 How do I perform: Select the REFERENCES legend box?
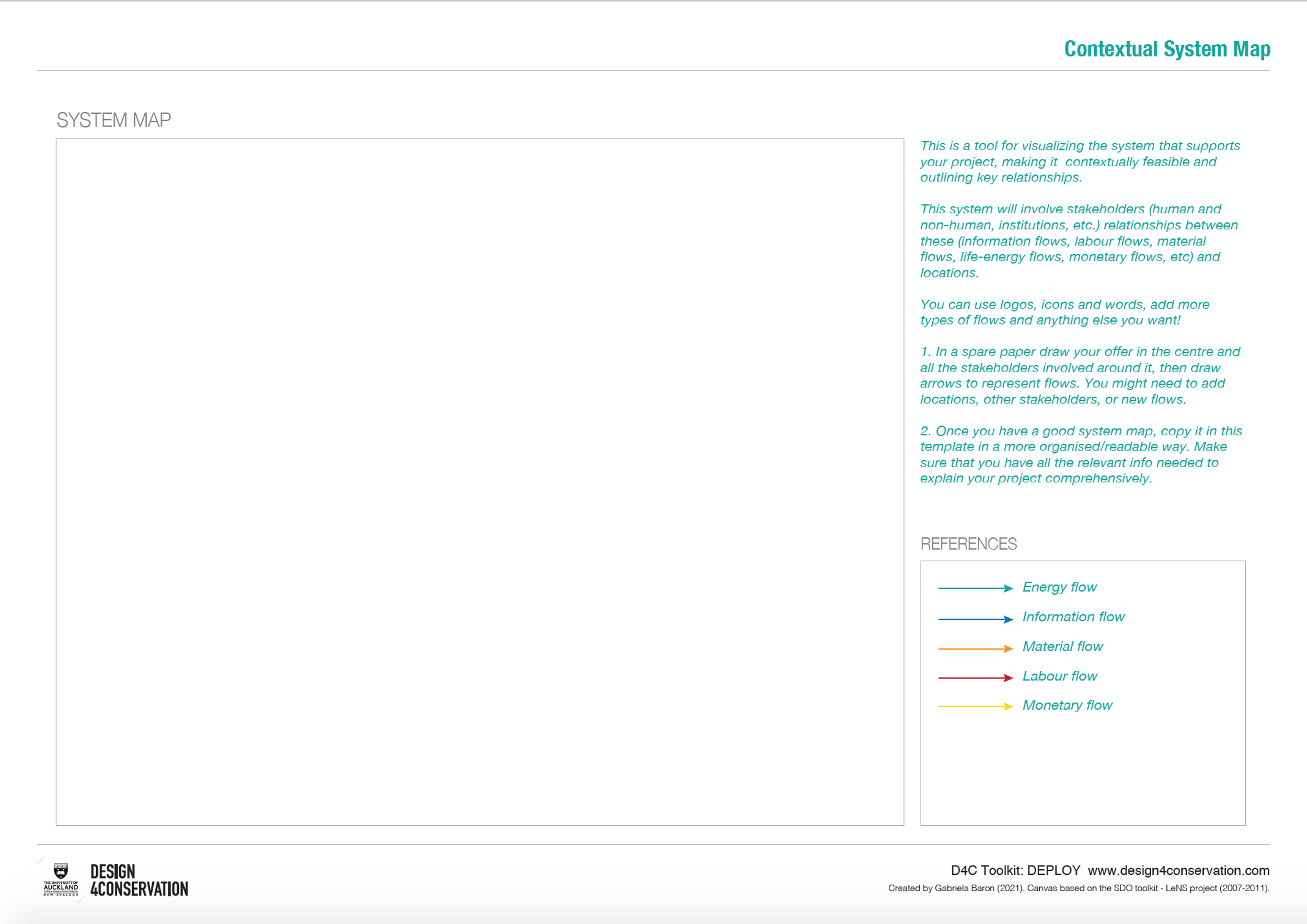(1082, 694)
